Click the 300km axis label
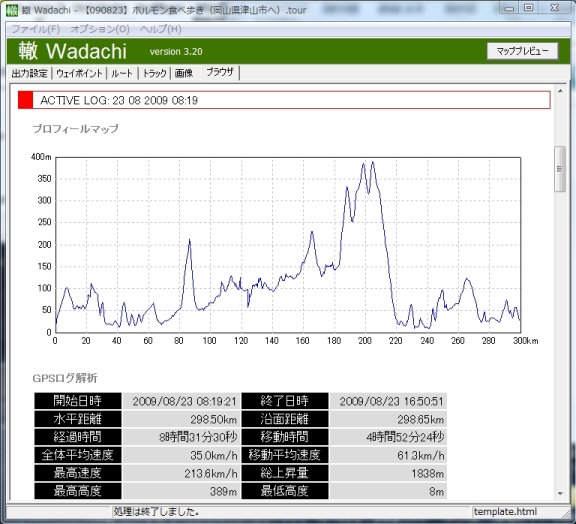 pyautogui.click(x=526, y=341)
